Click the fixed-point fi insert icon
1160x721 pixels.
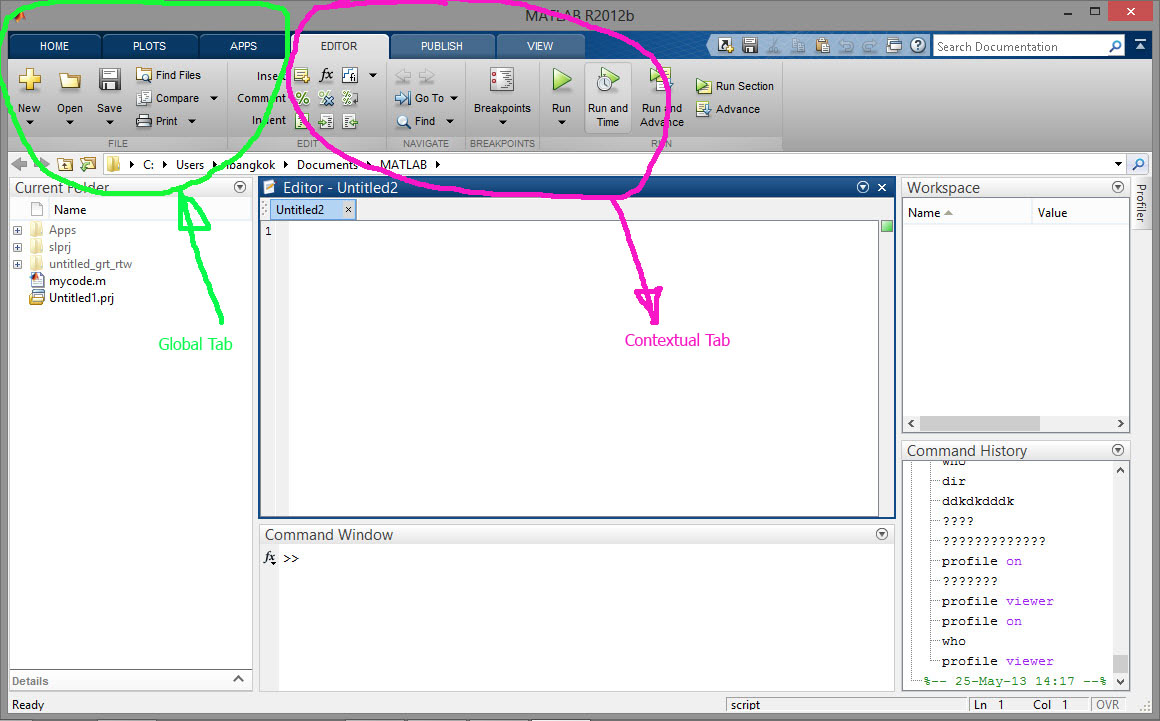coord(350,75)
